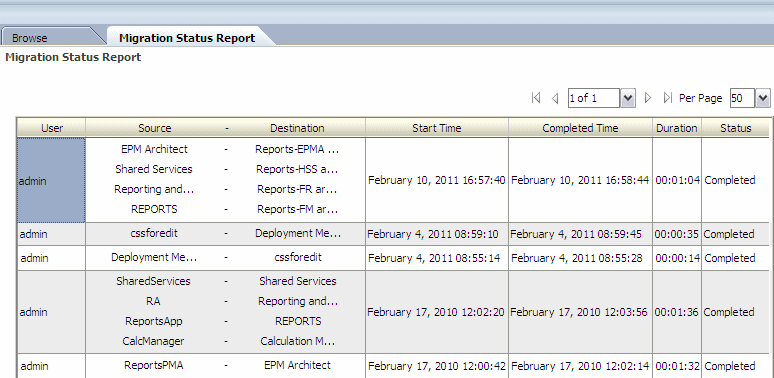Open the Per Page count dropdown arrow
The width and height of the screenshot is (774, 378).
coord(763,98)
